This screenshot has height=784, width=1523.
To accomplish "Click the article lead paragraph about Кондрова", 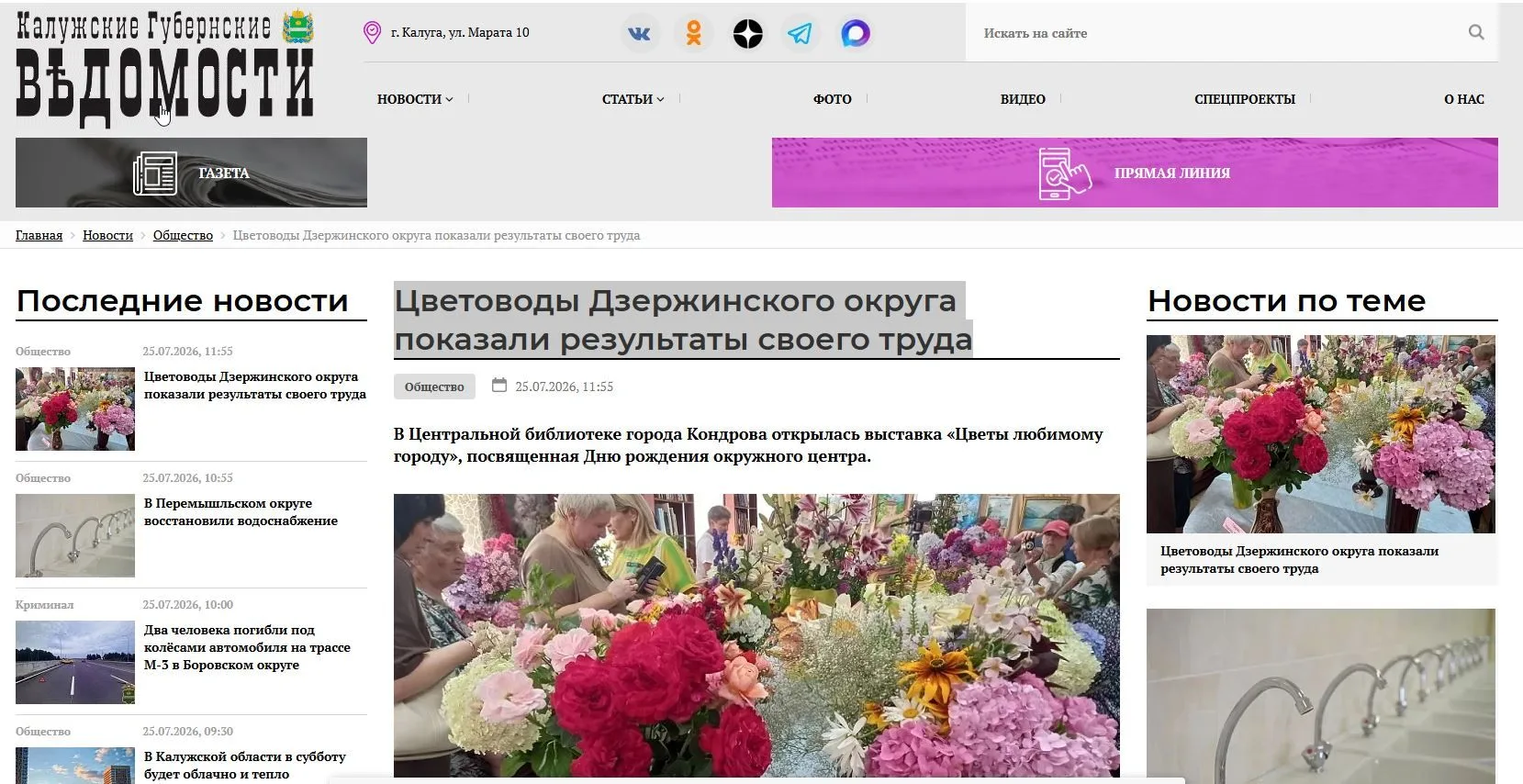I will (748, 445).
